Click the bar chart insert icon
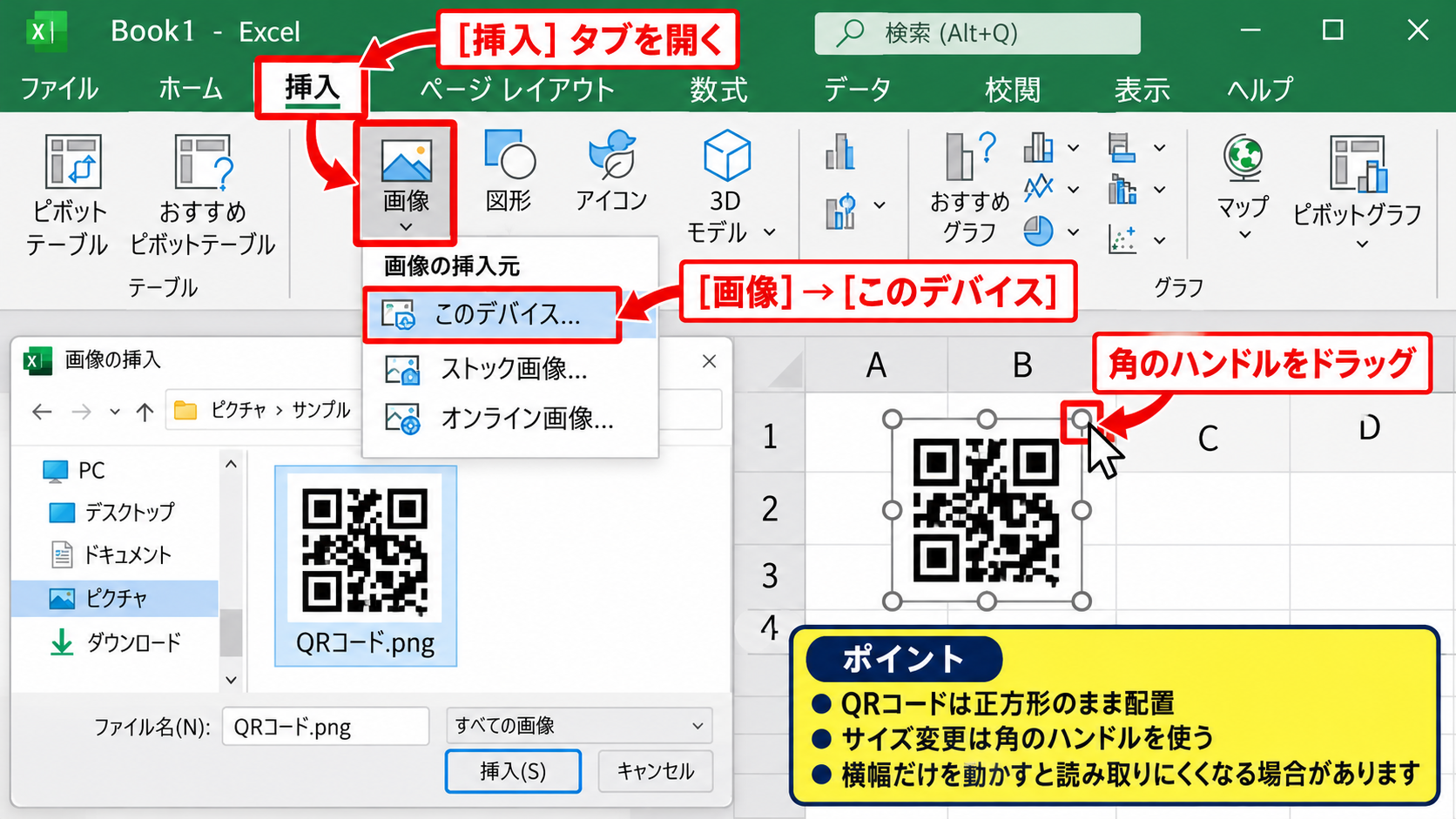 coord(1122,147)
